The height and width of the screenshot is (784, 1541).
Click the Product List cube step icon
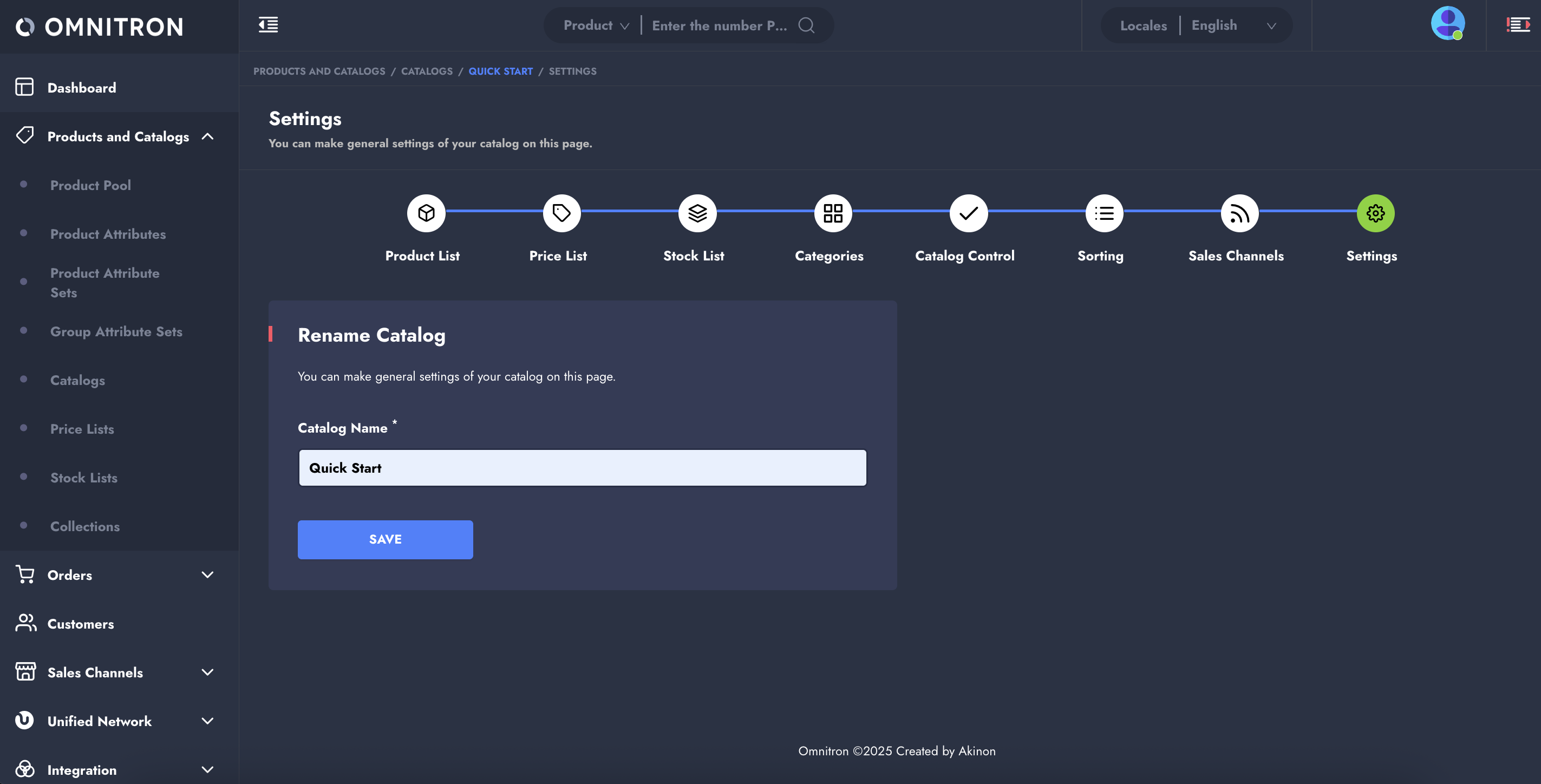point(426,213)
